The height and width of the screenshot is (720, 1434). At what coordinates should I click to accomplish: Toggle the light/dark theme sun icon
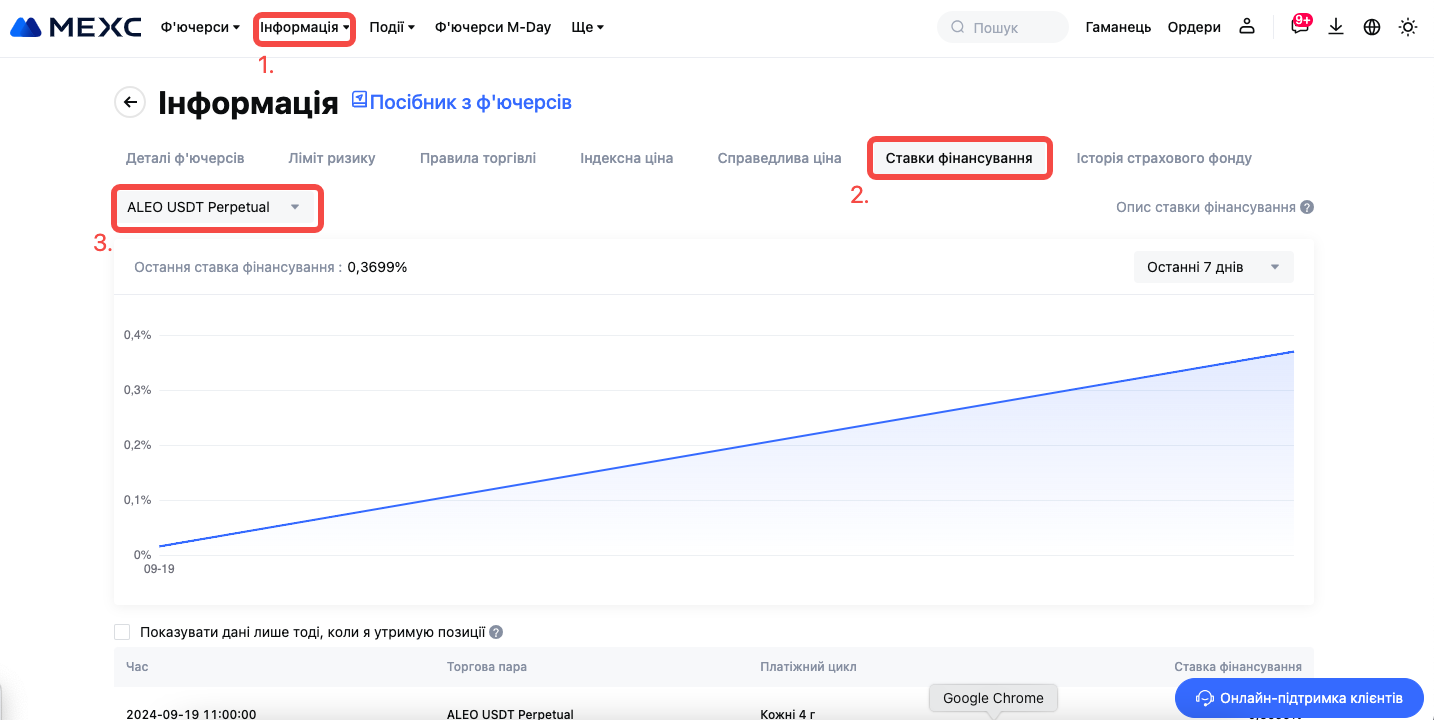click(x=1408, y=27)
